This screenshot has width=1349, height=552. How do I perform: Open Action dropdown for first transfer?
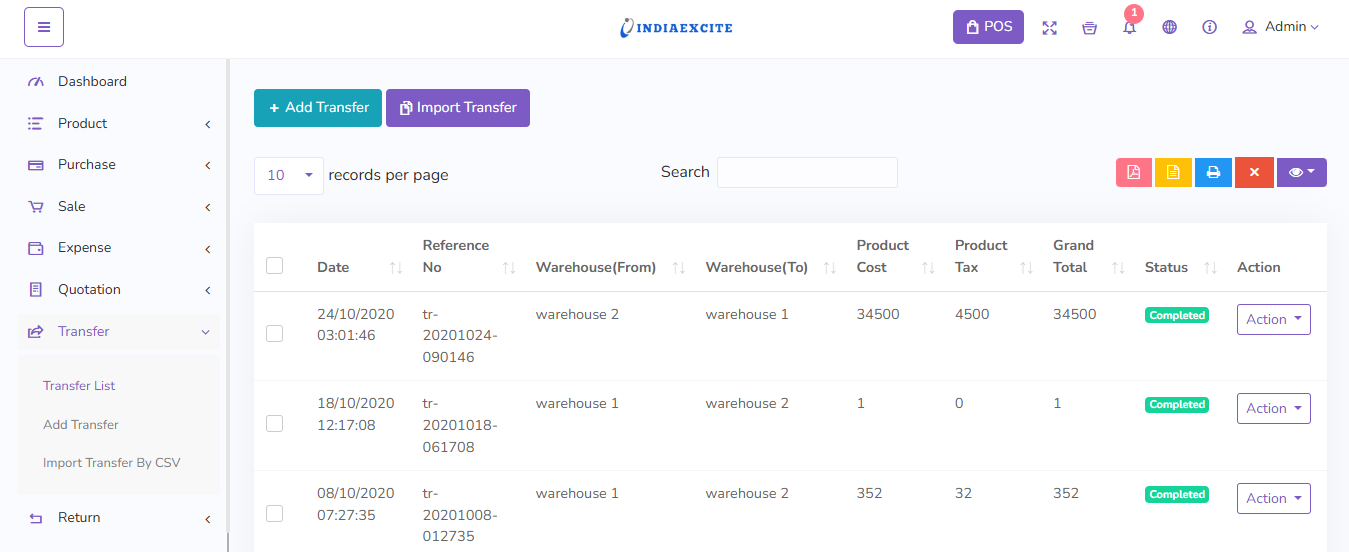click(x=1273, y=320)
